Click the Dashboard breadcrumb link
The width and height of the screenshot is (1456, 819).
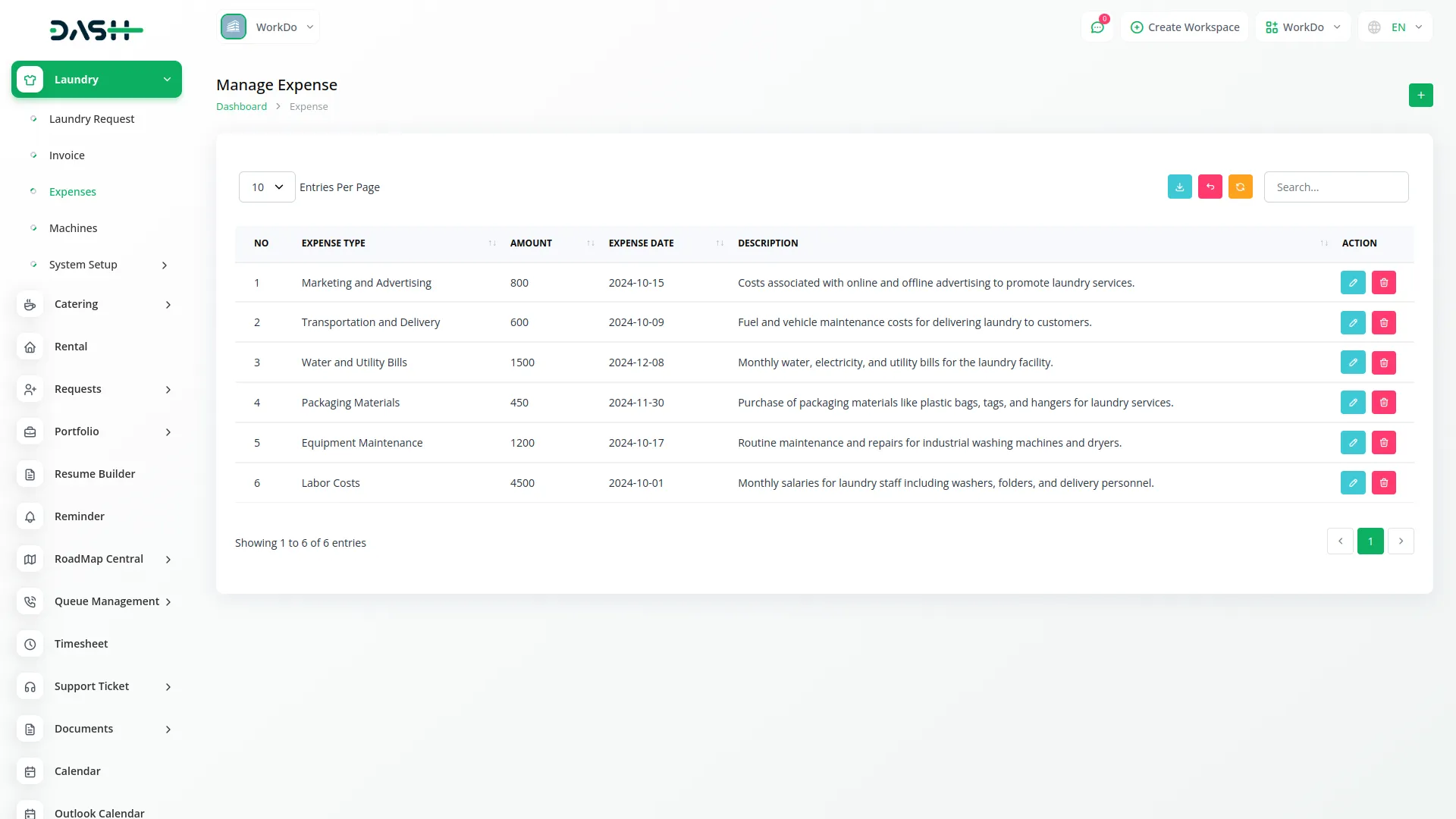[x=241, y=106]
